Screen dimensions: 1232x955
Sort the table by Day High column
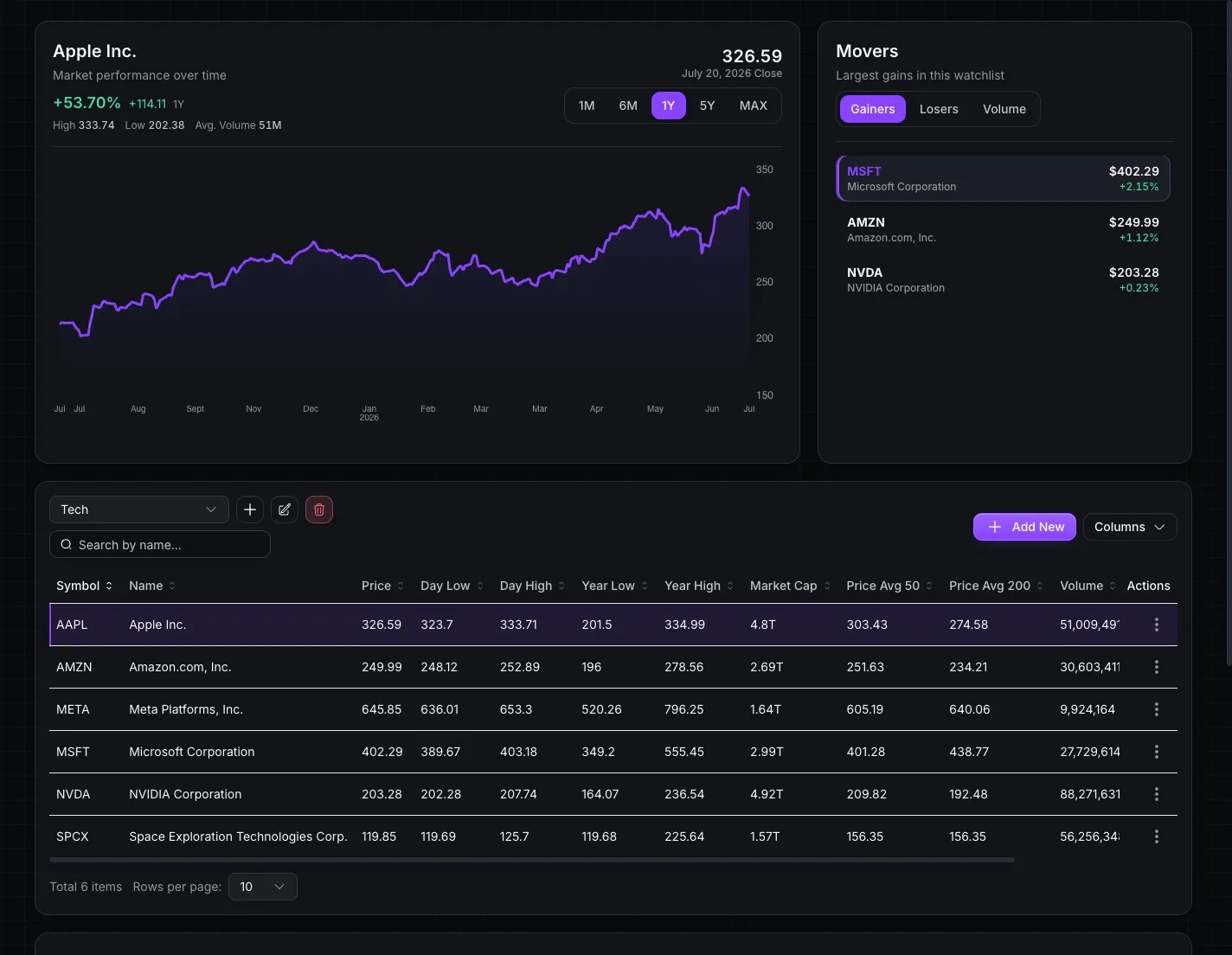coord(532,586)
